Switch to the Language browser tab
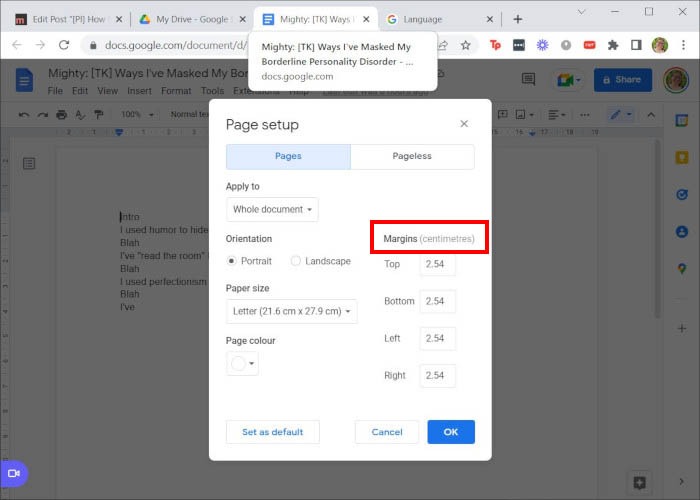 [x=440, y=19]
